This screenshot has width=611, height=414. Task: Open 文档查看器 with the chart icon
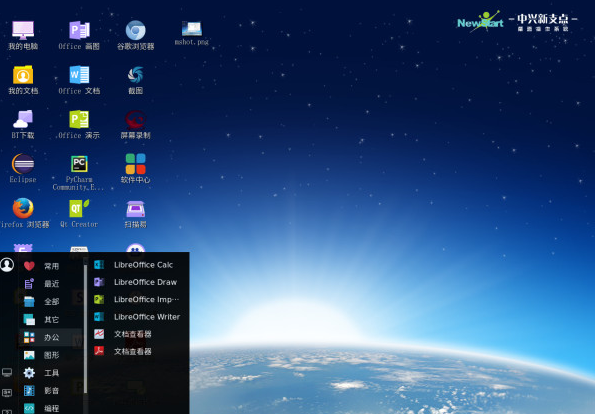138,334
